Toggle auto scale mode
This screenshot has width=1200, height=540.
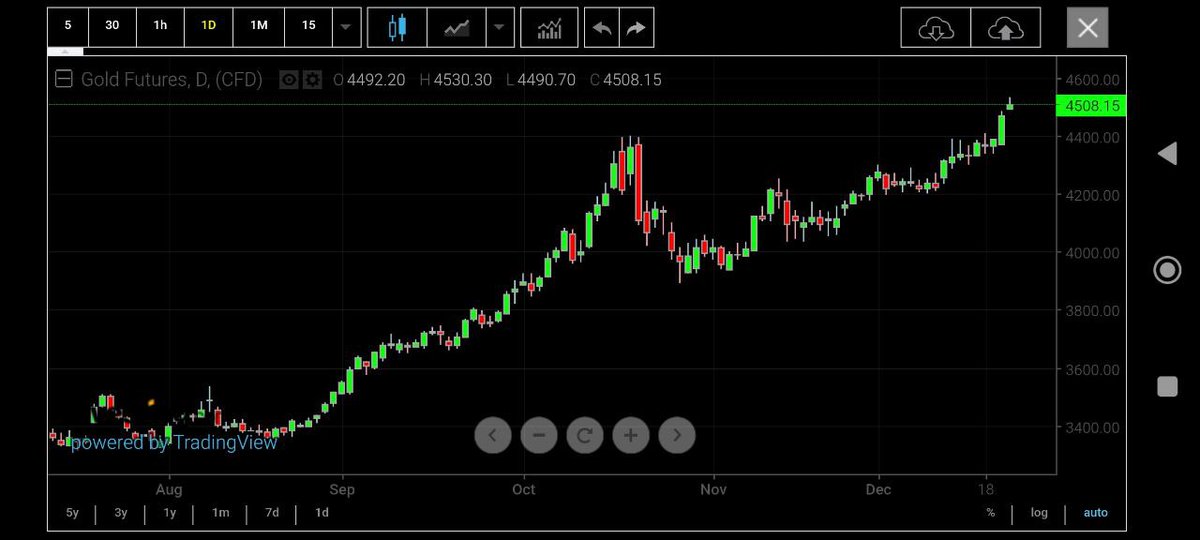[1096, 513]
